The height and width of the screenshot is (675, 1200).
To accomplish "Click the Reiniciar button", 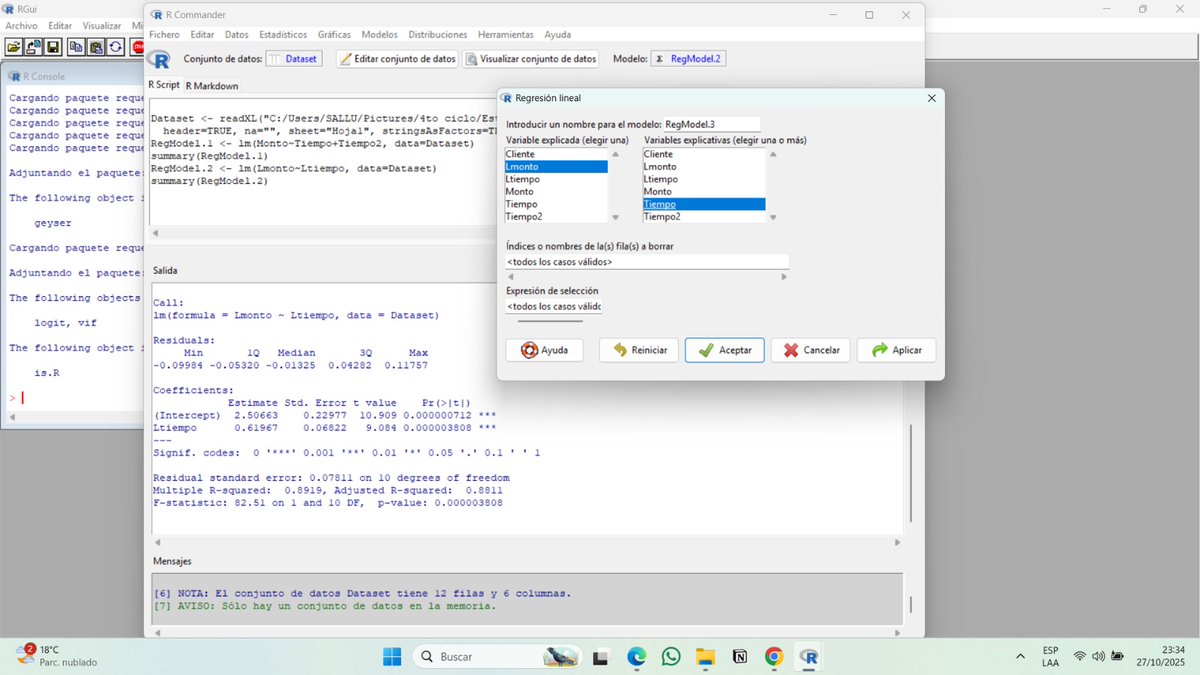I will (x=639, y=350).
